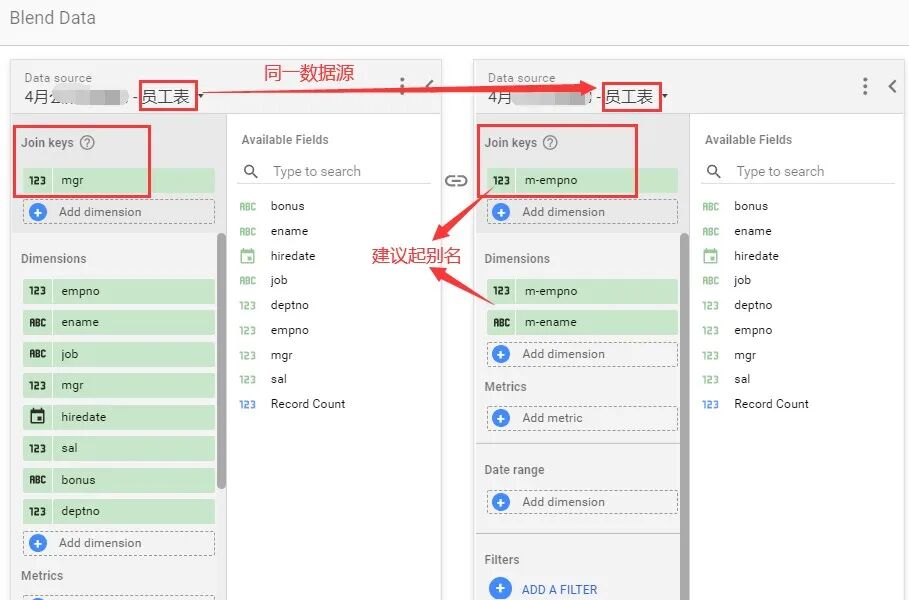Open the right data source three-dot menu
The image size is (909, 600).
pos(865,86)
